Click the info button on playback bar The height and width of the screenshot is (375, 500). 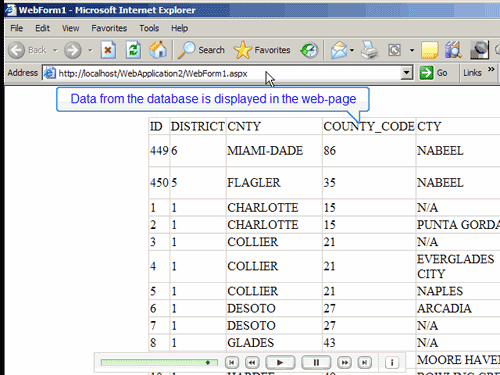click(392, 362)
